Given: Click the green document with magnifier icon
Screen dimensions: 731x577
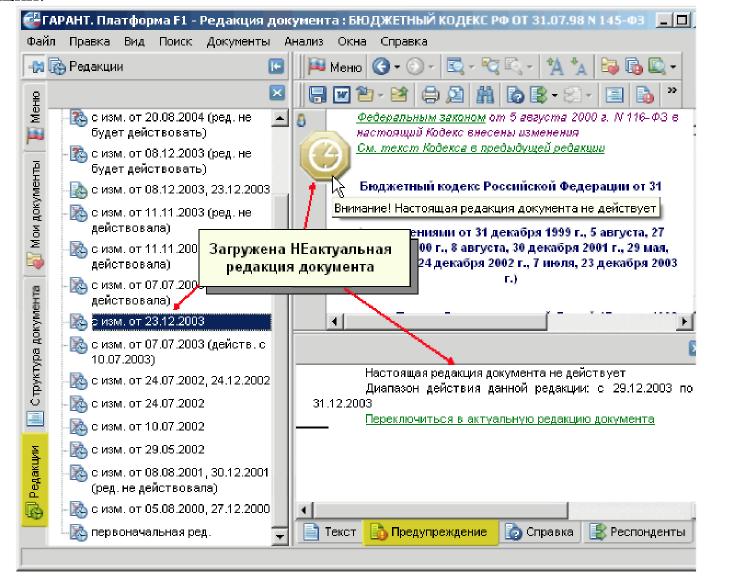Looking at the screenshot, I should click(x=657, y=67).
